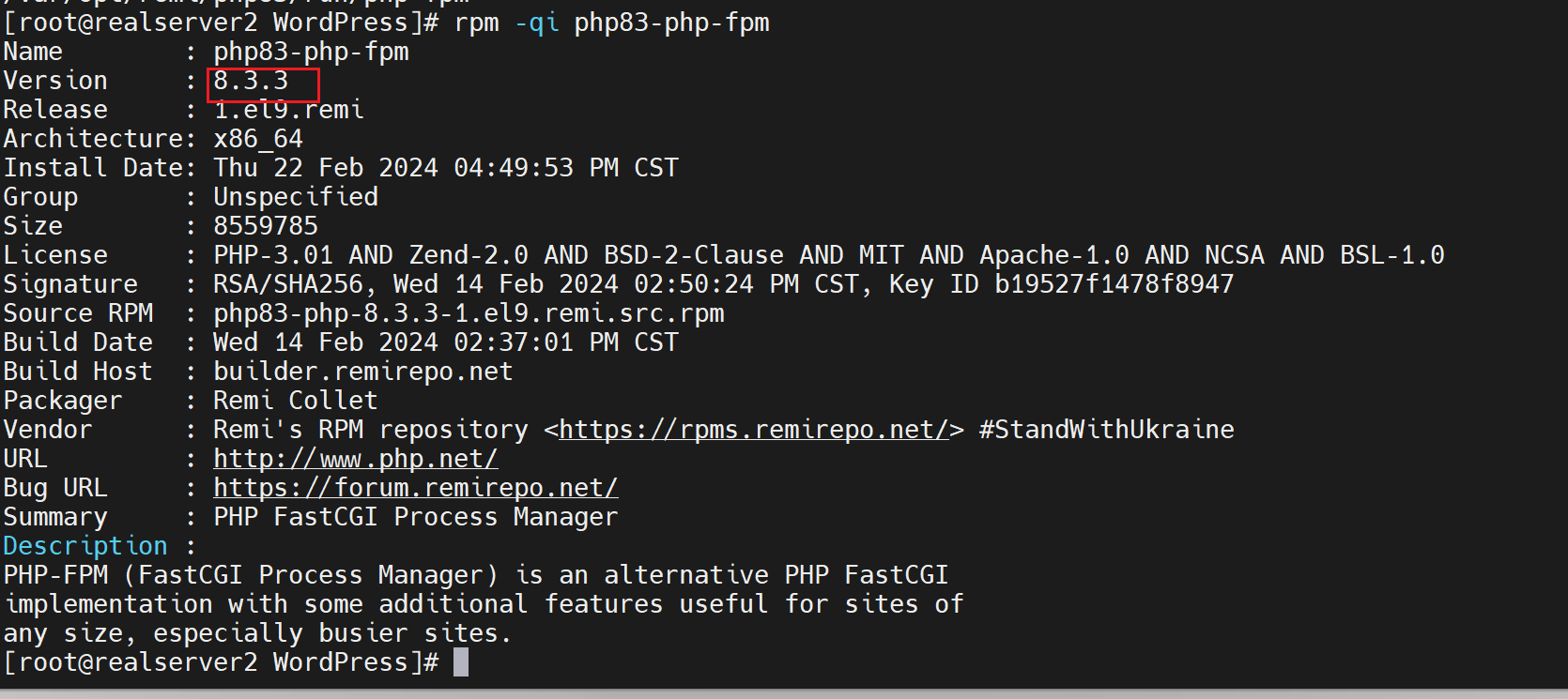Click the terminal cursor at the last prompt
1568x699 pixels.
[x=461, y=662]
